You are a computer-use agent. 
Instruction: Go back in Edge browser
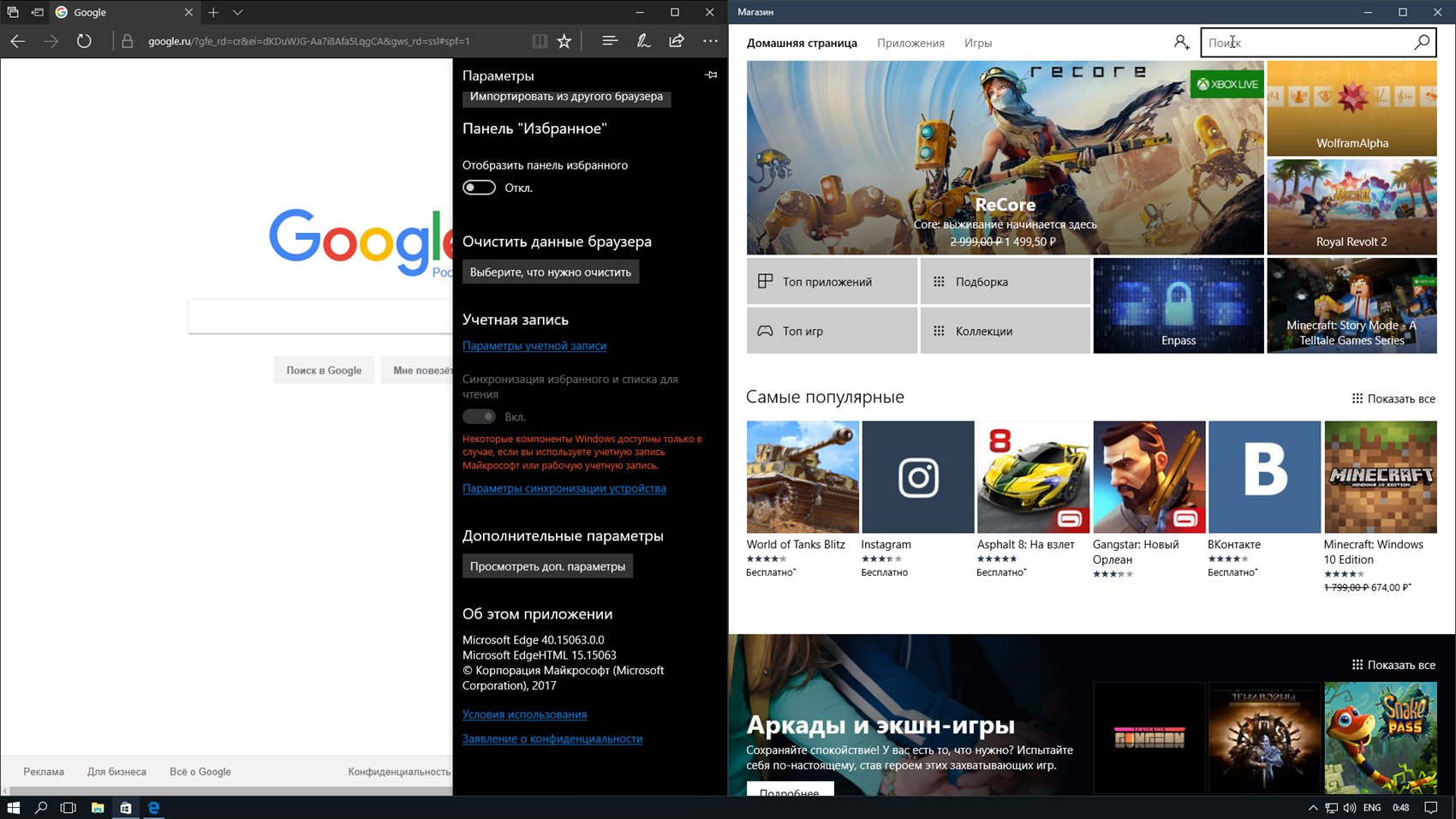click(x=18, y=41)
